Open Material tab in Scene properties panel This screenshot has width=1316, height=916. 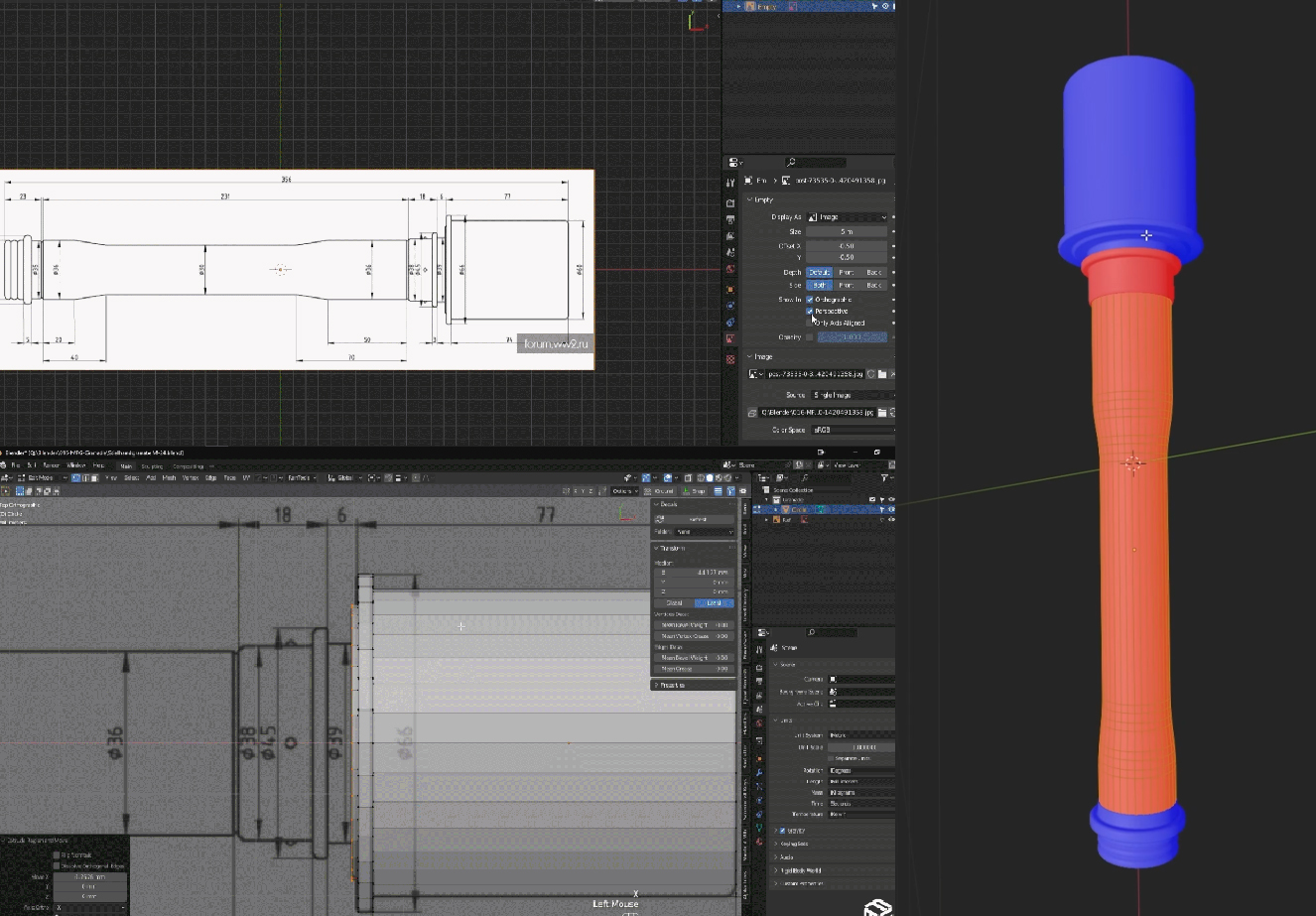pyautogui.click(x=759, y=842)
